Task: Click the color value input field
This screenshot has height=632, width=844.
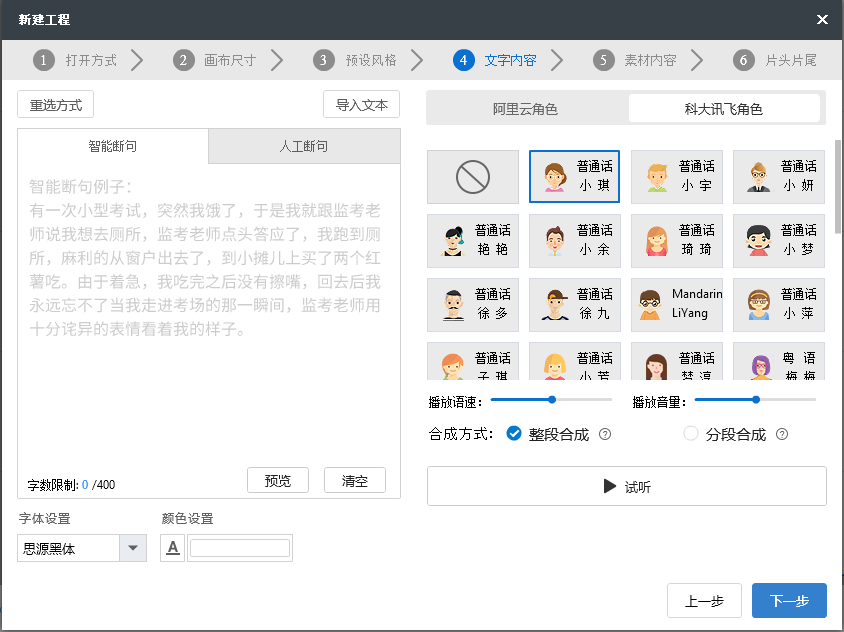Action: coord(240,548)
